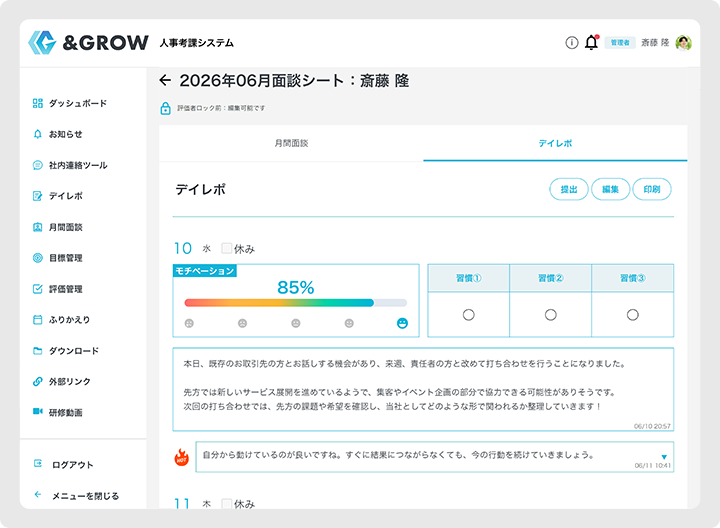Click the 目標管理 target icon
720x528 pixels.
tap(38, 258)
